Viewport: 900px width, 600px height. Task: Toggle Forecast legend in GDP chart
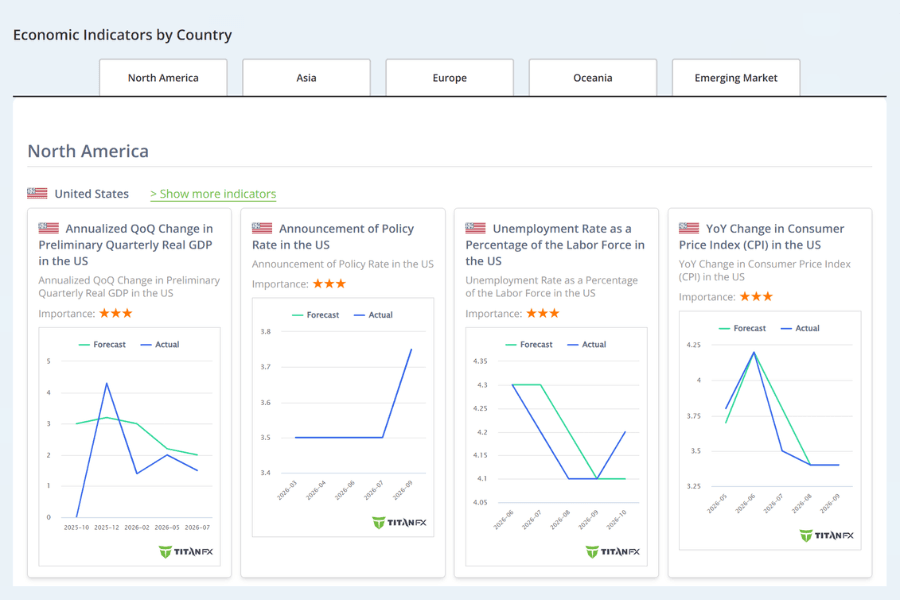click(x=102, y=344)
